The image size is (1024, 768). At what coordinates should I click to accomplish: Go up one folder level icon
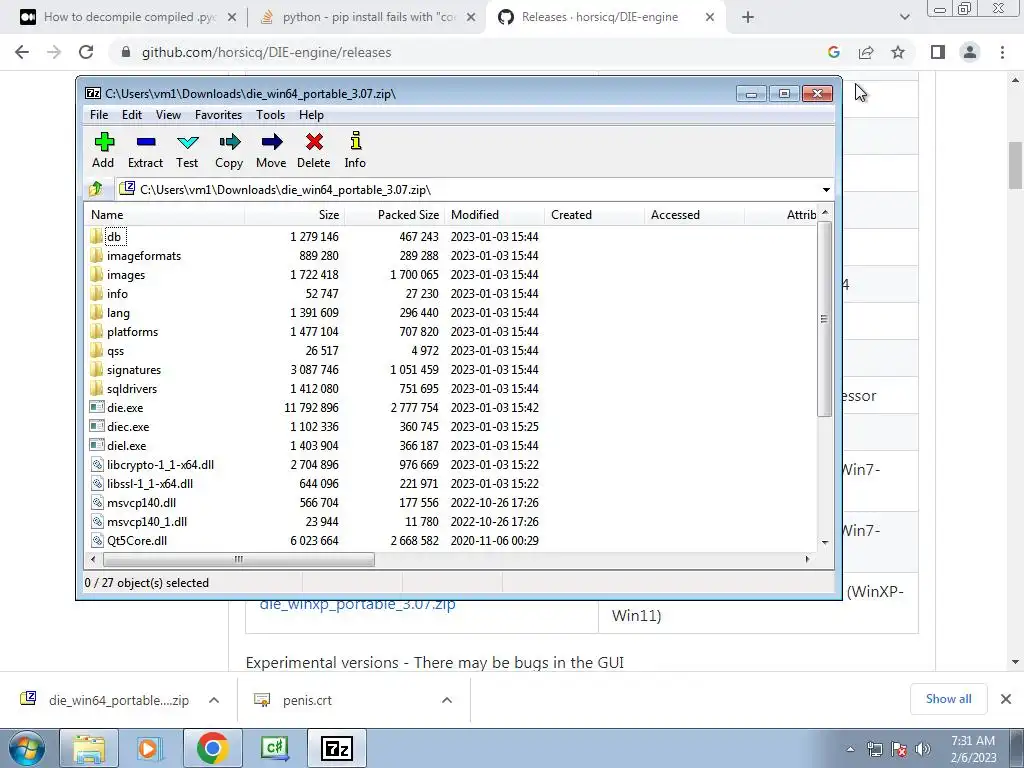(x=96, y=189)
